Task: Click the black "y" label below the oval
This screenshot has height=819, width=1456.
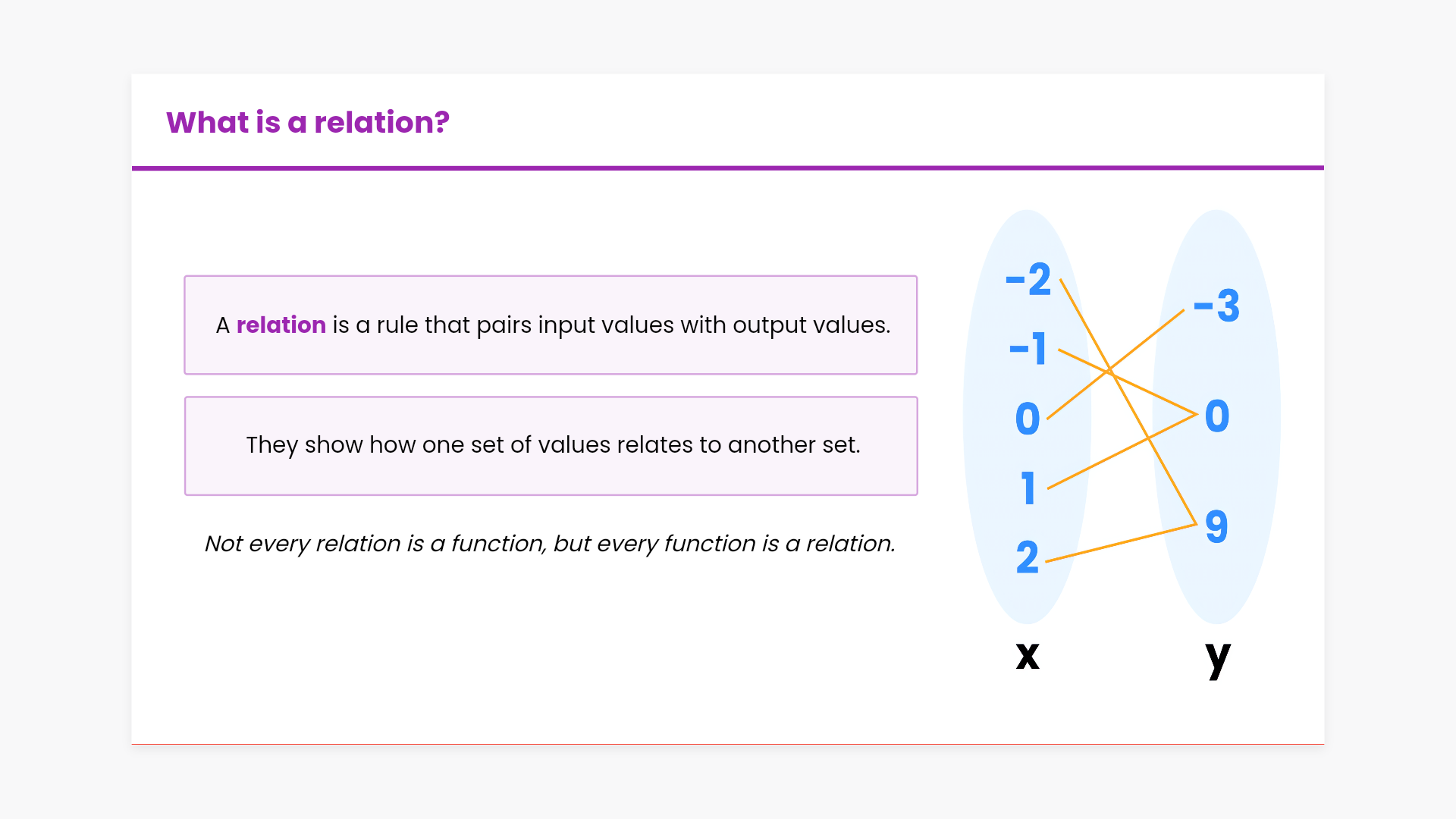Action: [1218, 657]
